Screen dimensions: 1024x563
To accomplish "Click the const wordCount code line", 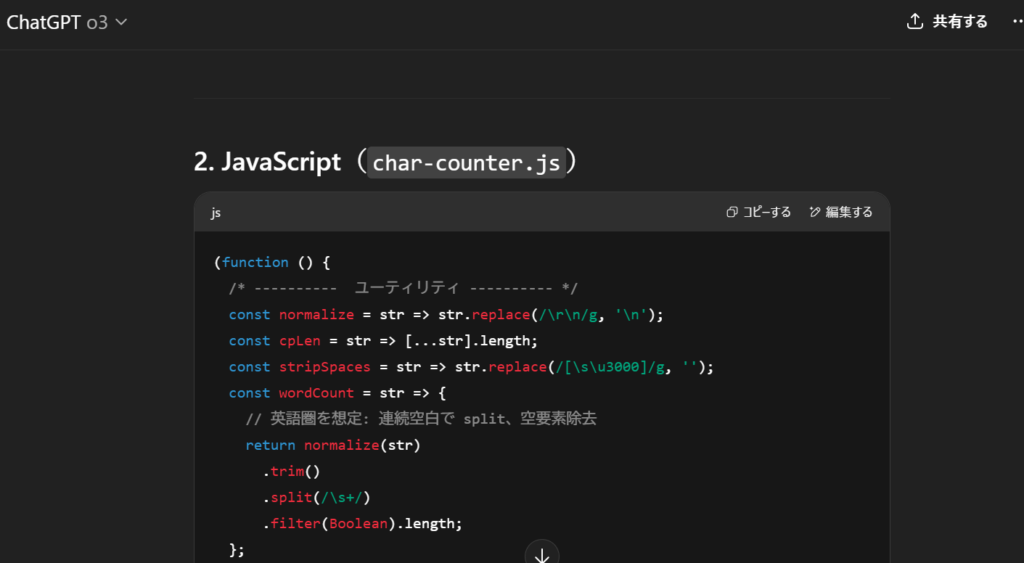I will coord(337,393).
